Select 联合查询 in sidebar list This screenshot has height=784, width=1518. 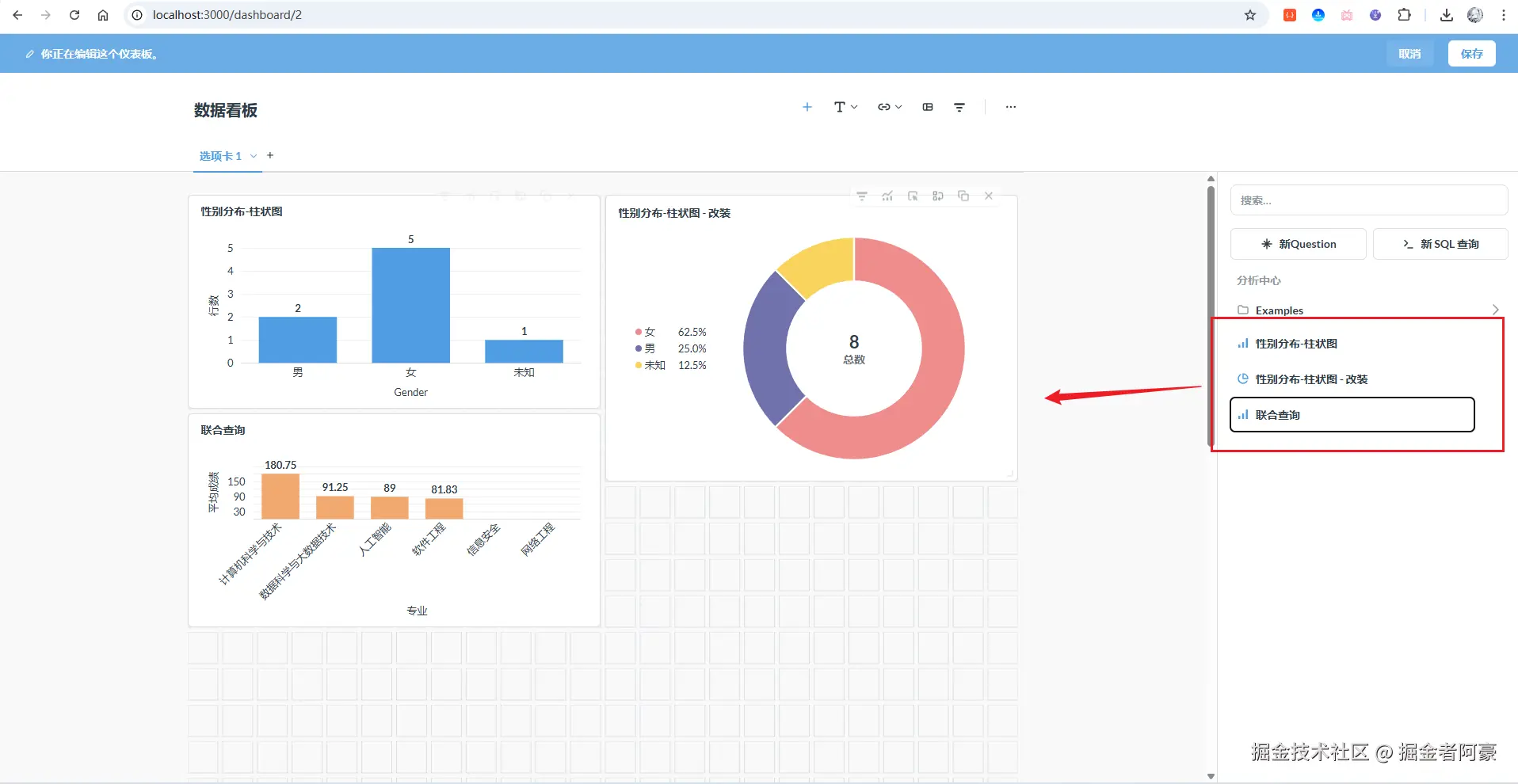point(1352,415)
